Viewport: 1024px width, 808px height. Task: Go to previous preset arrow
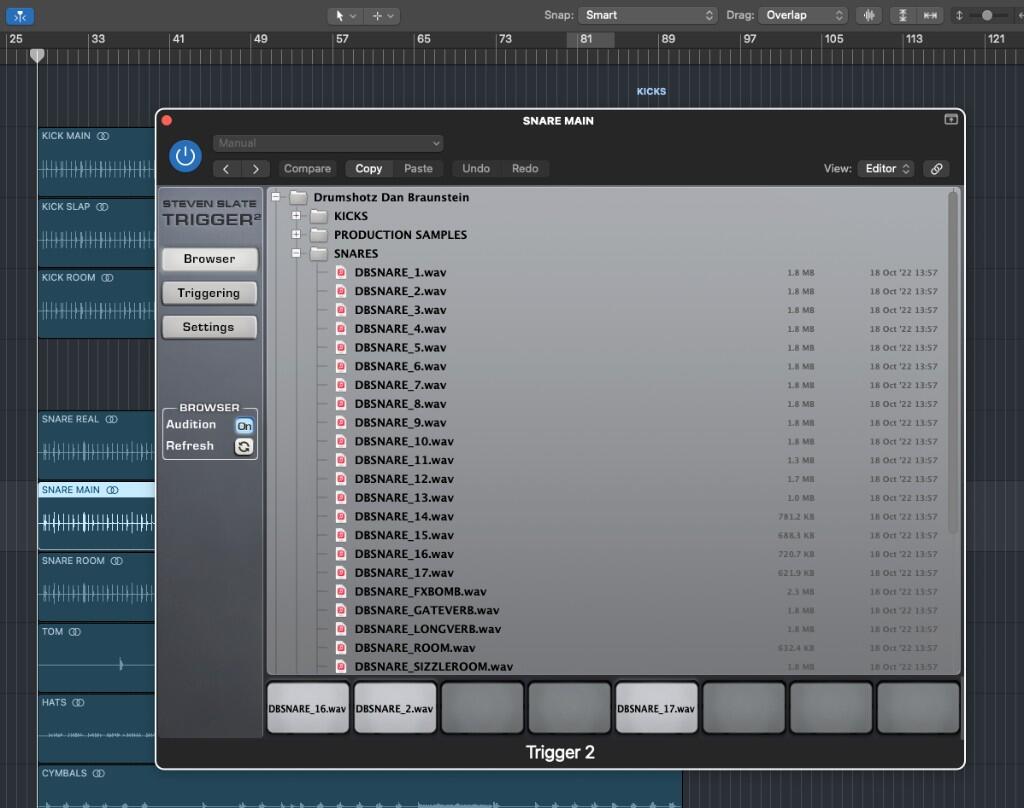[226, 169]
